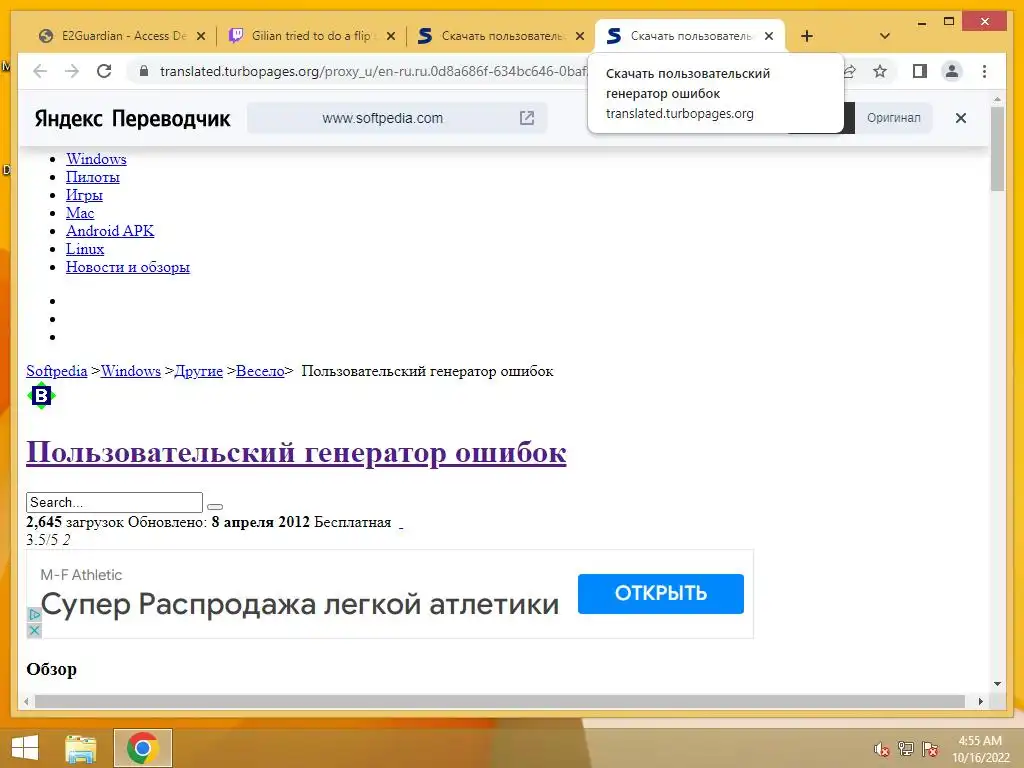The height and width of the screenshot is (768, 1024).
Task: Close the Yandex Translator bar
Action: click(x=961, y=118)
